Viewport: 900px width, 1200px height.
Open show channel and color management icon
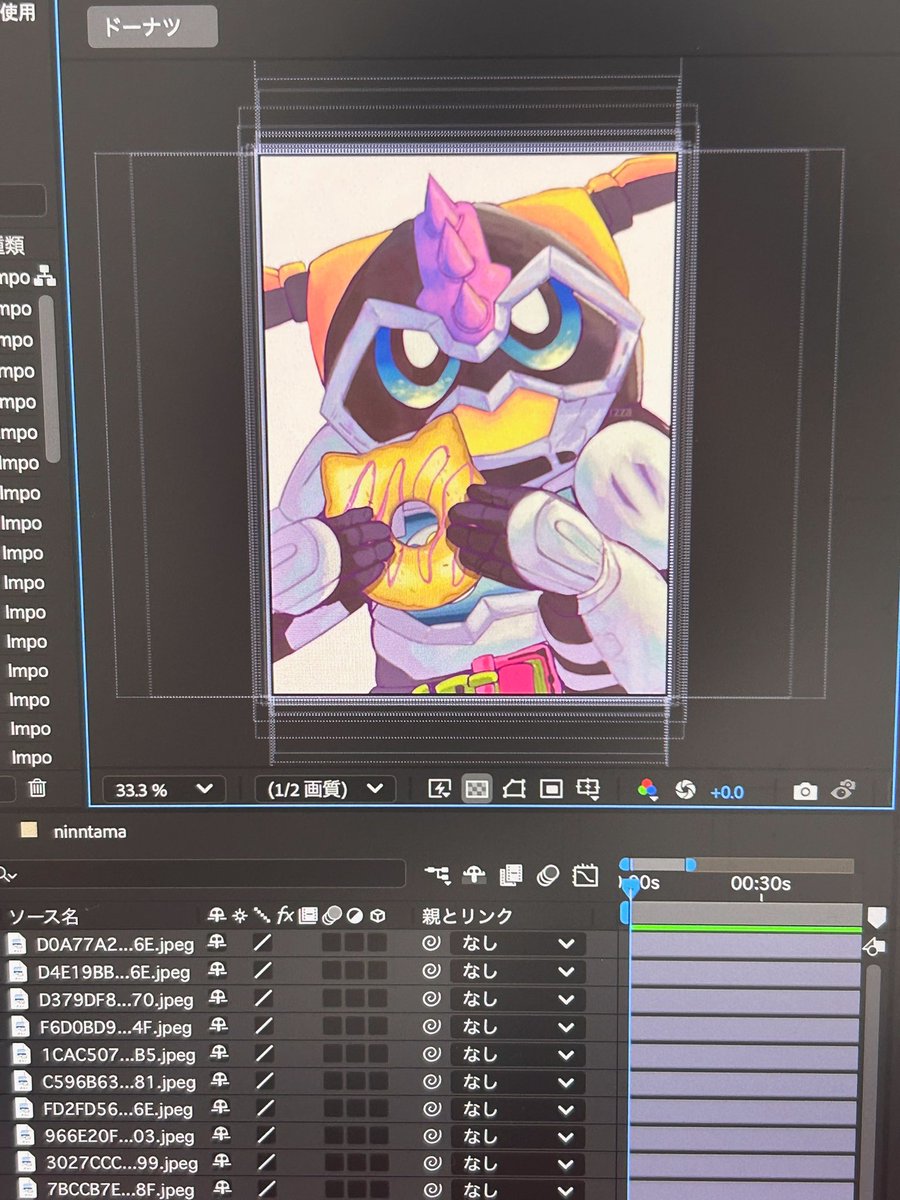click(648, 790)
